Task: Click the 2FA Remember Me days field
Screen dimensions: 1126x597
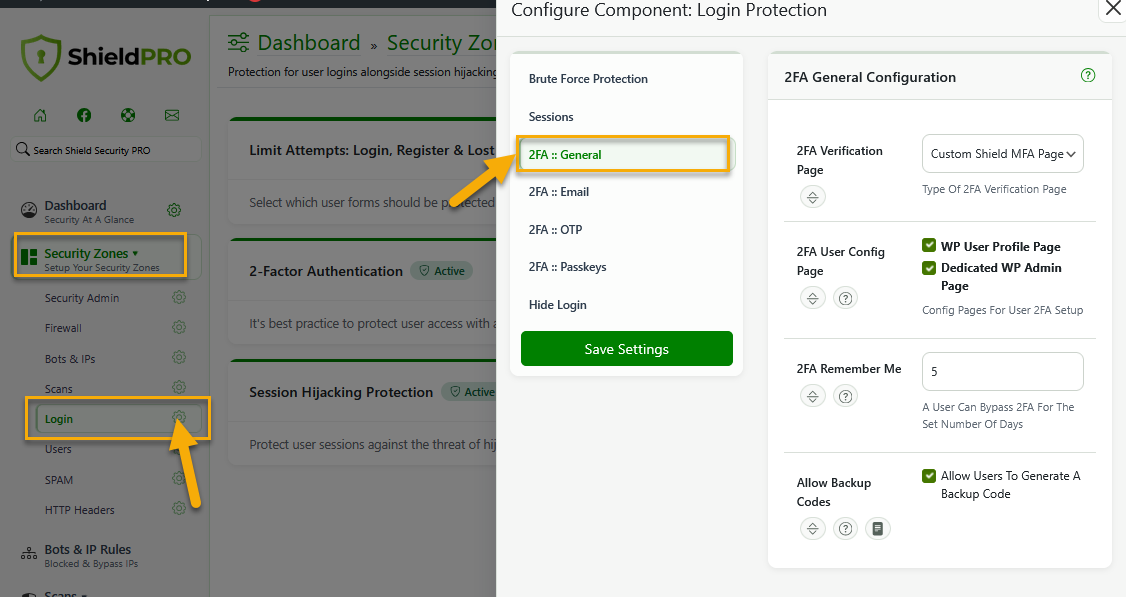Action: 1002,371
